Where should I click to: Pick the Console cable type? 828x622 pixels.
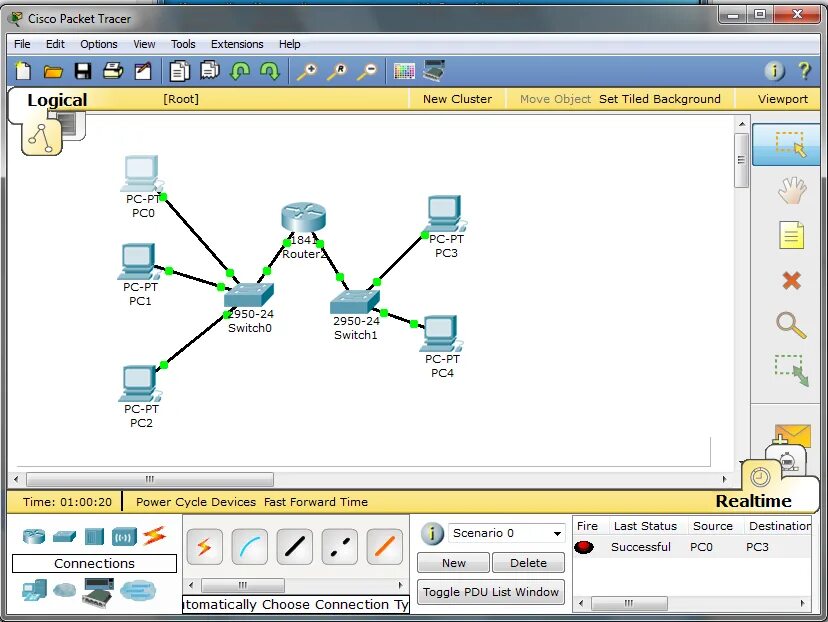(249, 546)
